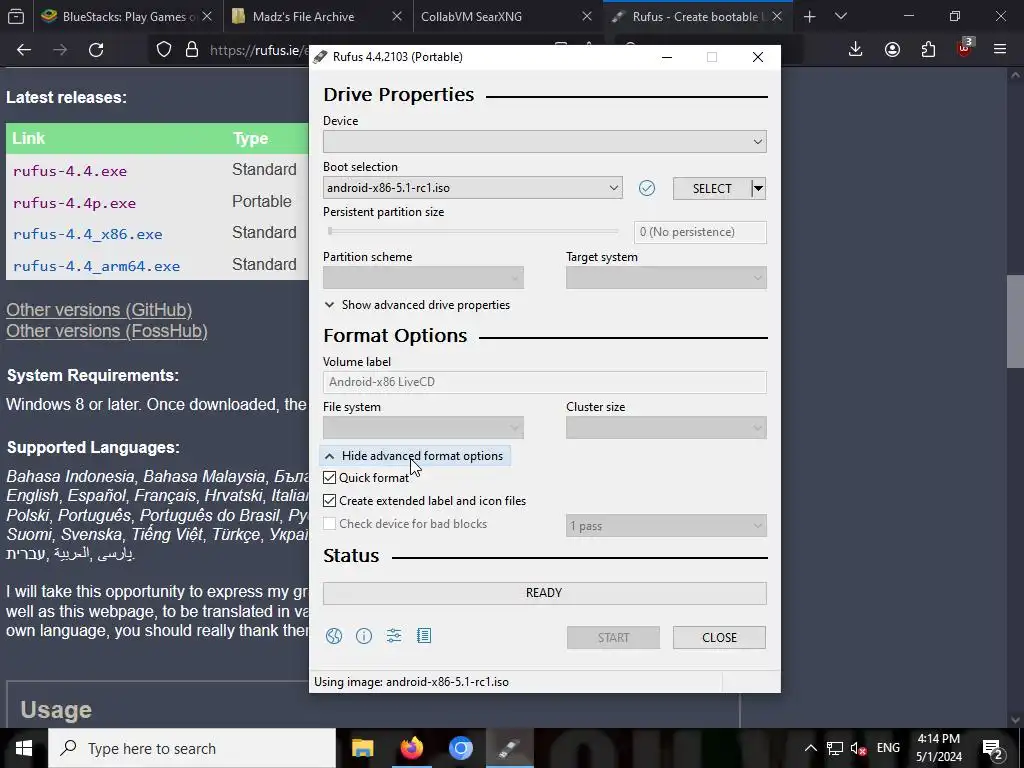
Task: Open Rufus application settings sliders icon
Action: (394, 636)
